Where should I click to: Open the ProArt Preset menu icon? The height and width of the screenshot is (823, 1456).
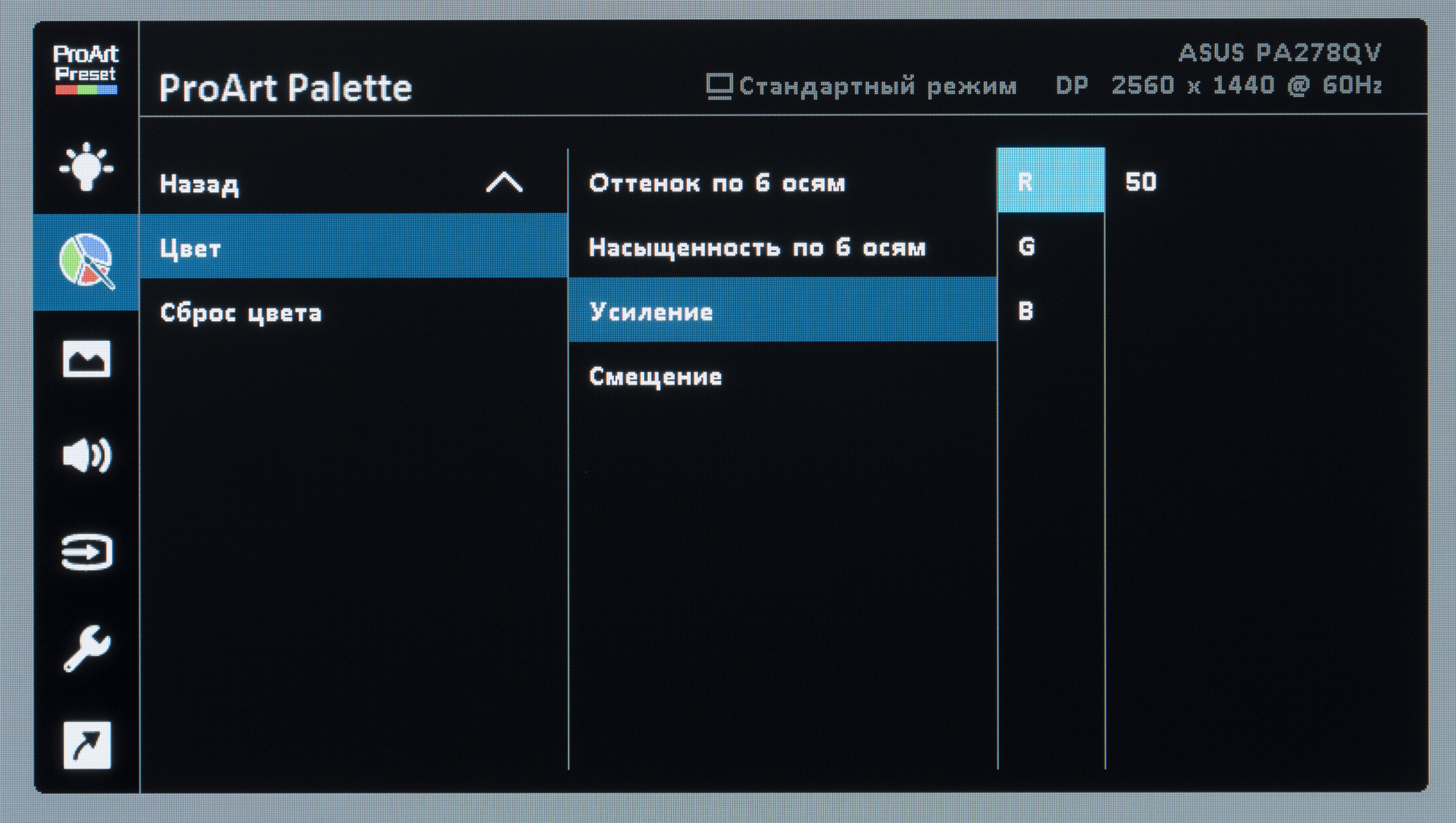[x=86, y=70]
